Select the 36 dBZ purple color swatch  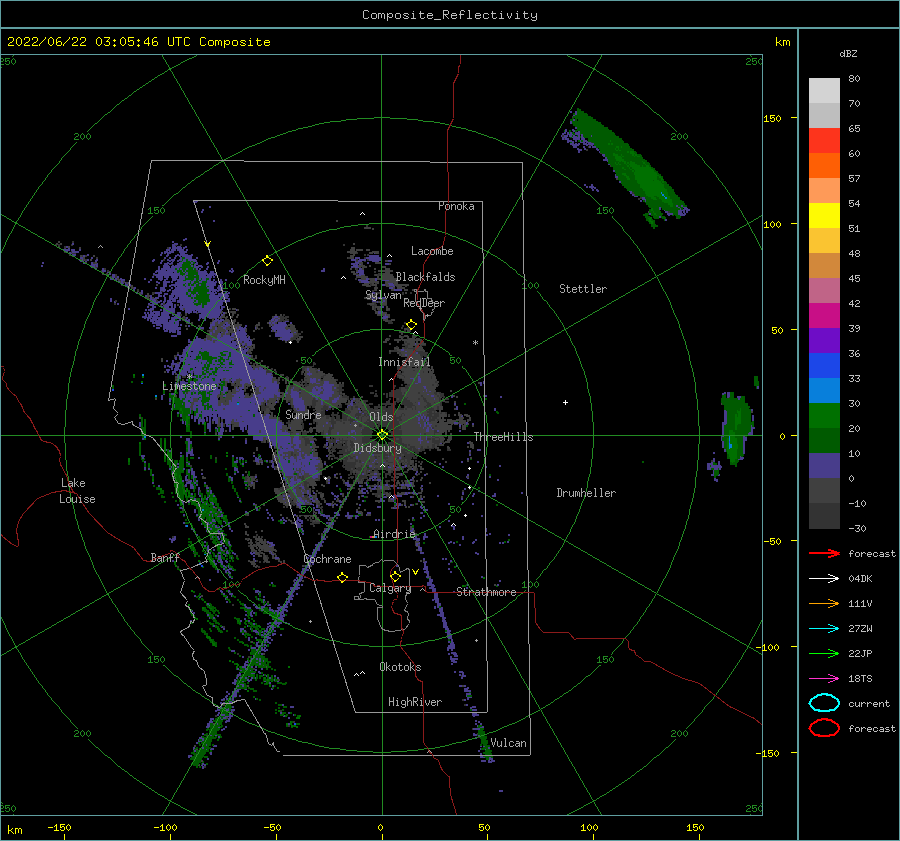[824, 340]
